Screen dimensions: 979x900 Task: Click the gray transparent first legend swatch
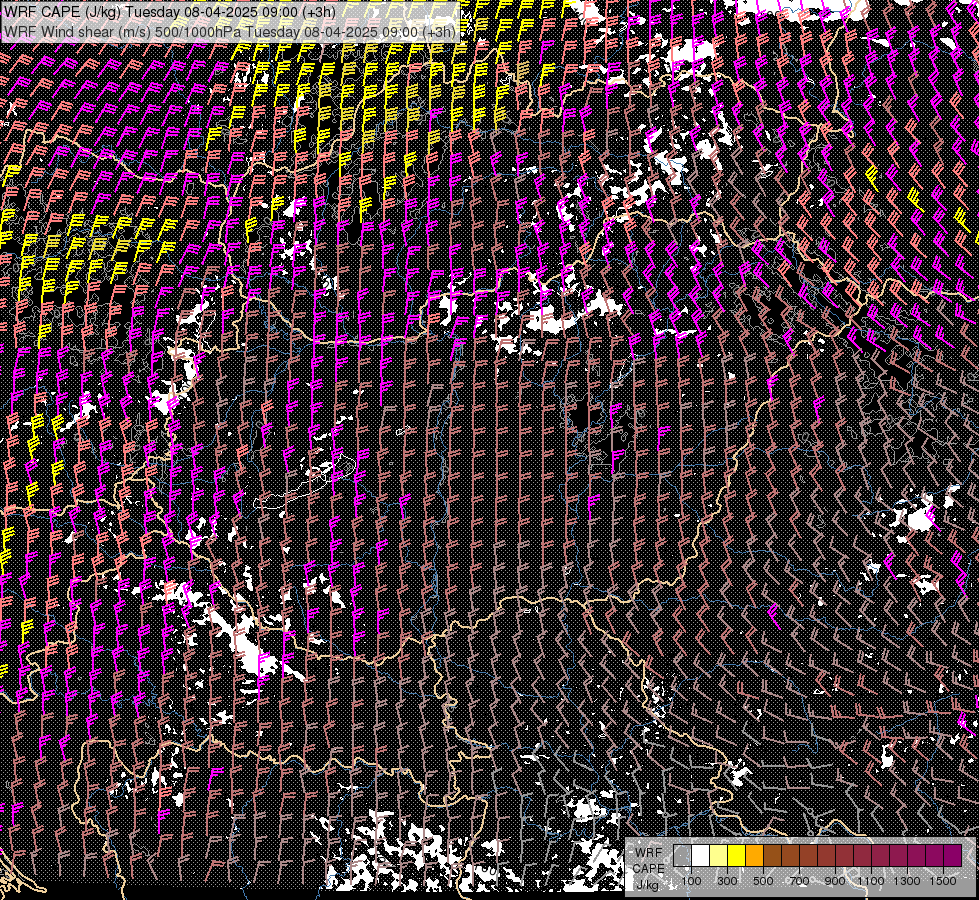pos(682,856)
